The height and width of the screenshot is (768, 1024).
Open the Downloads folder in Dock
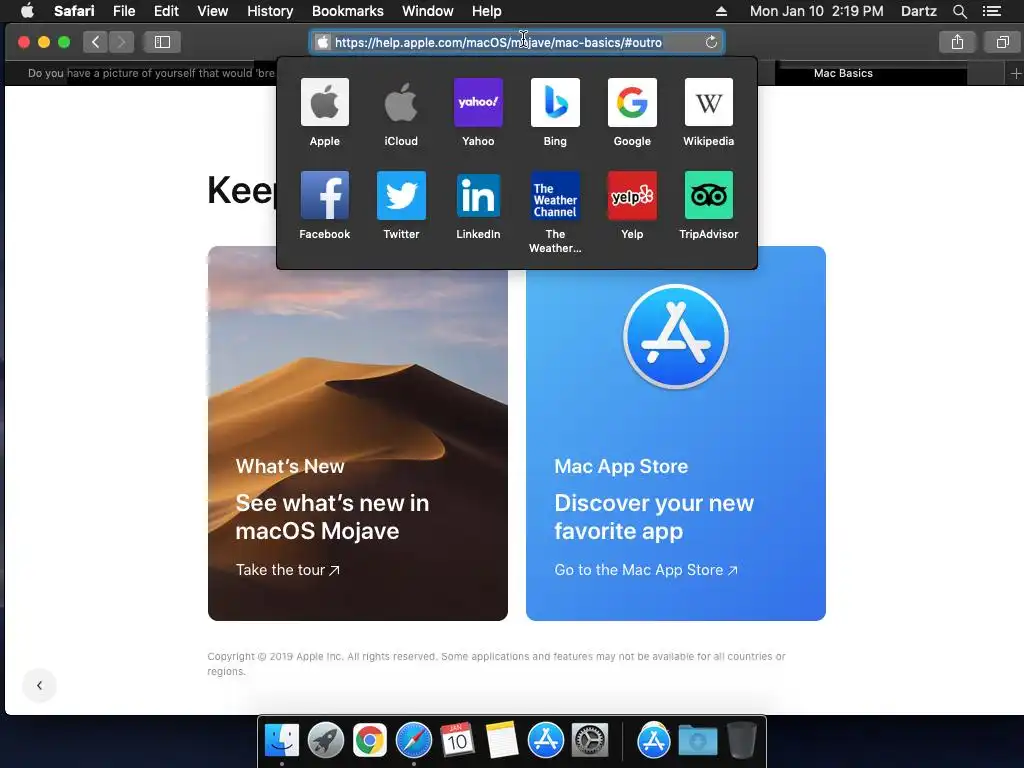pos(697,741)
